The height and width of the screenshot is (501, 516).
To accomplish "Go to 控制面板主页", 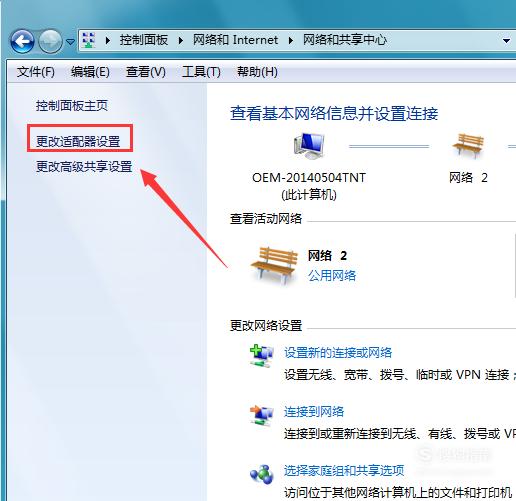I will click(x=72, y=106).
